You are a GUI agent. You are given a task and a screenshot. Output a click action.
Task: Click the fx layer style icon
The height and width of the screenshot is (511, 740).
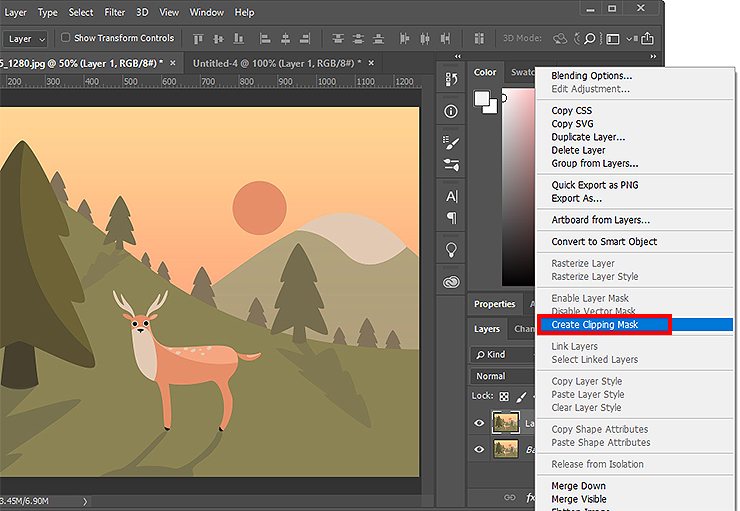coord(530,497)
